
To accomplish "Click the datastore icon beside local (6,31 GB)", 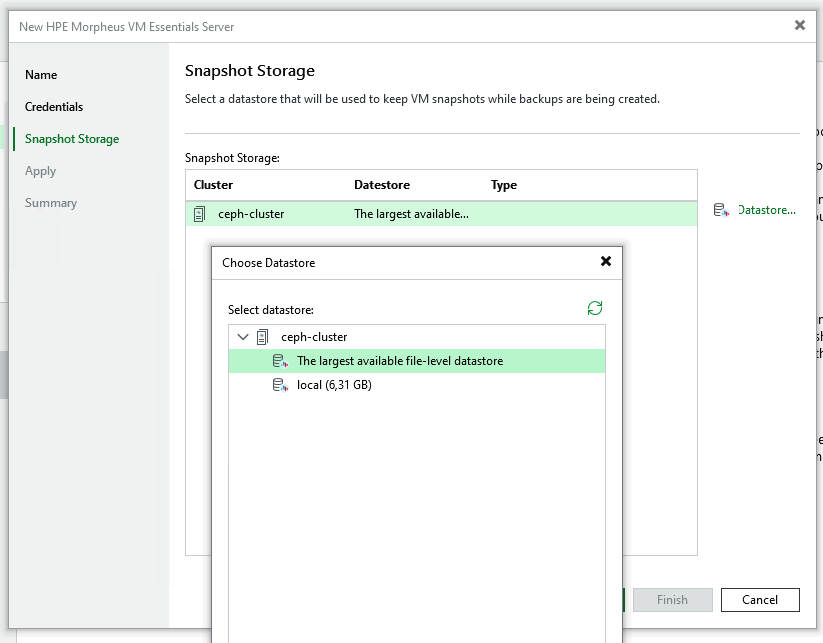I will pyautogui.click(x=280, y=385).
